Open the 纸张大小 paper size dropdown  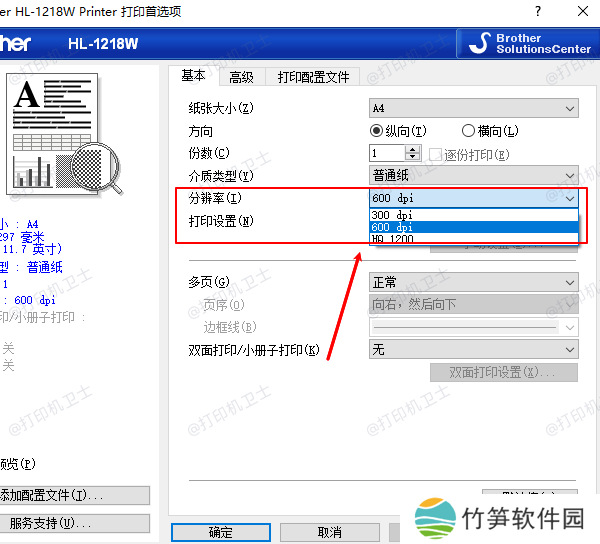click(x=473, y=108)
